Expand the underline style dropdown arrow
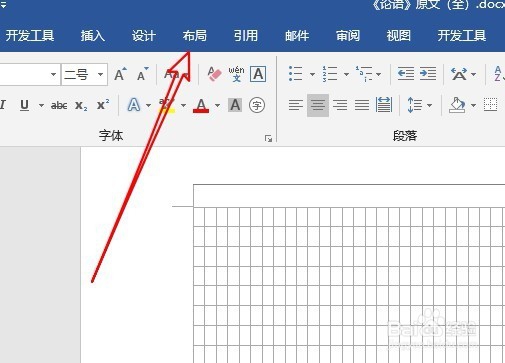Image resolution: width=505 pixels, height=363 pixels. click(x=41, y=105)
